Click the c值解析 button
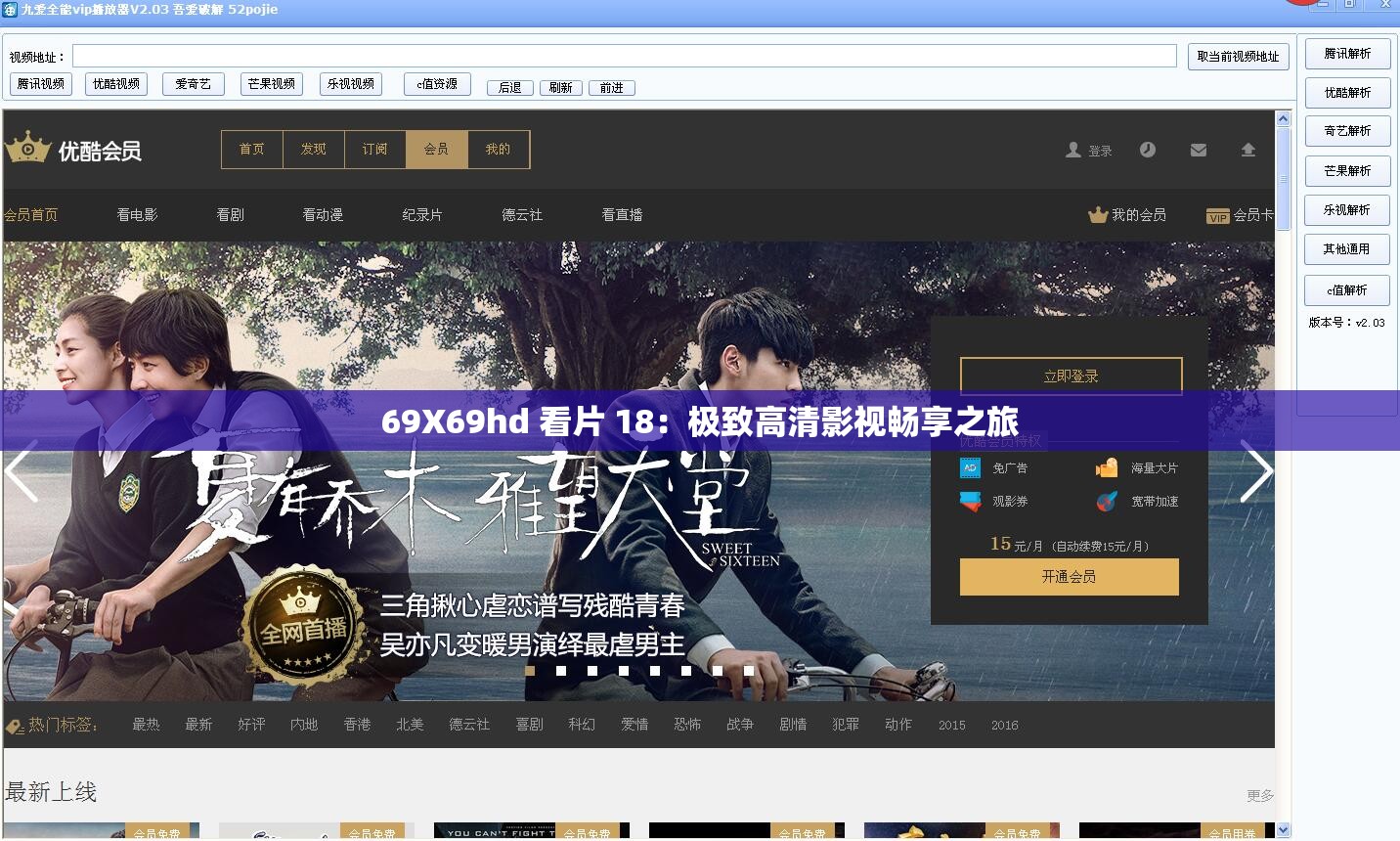 (1347, 290)
